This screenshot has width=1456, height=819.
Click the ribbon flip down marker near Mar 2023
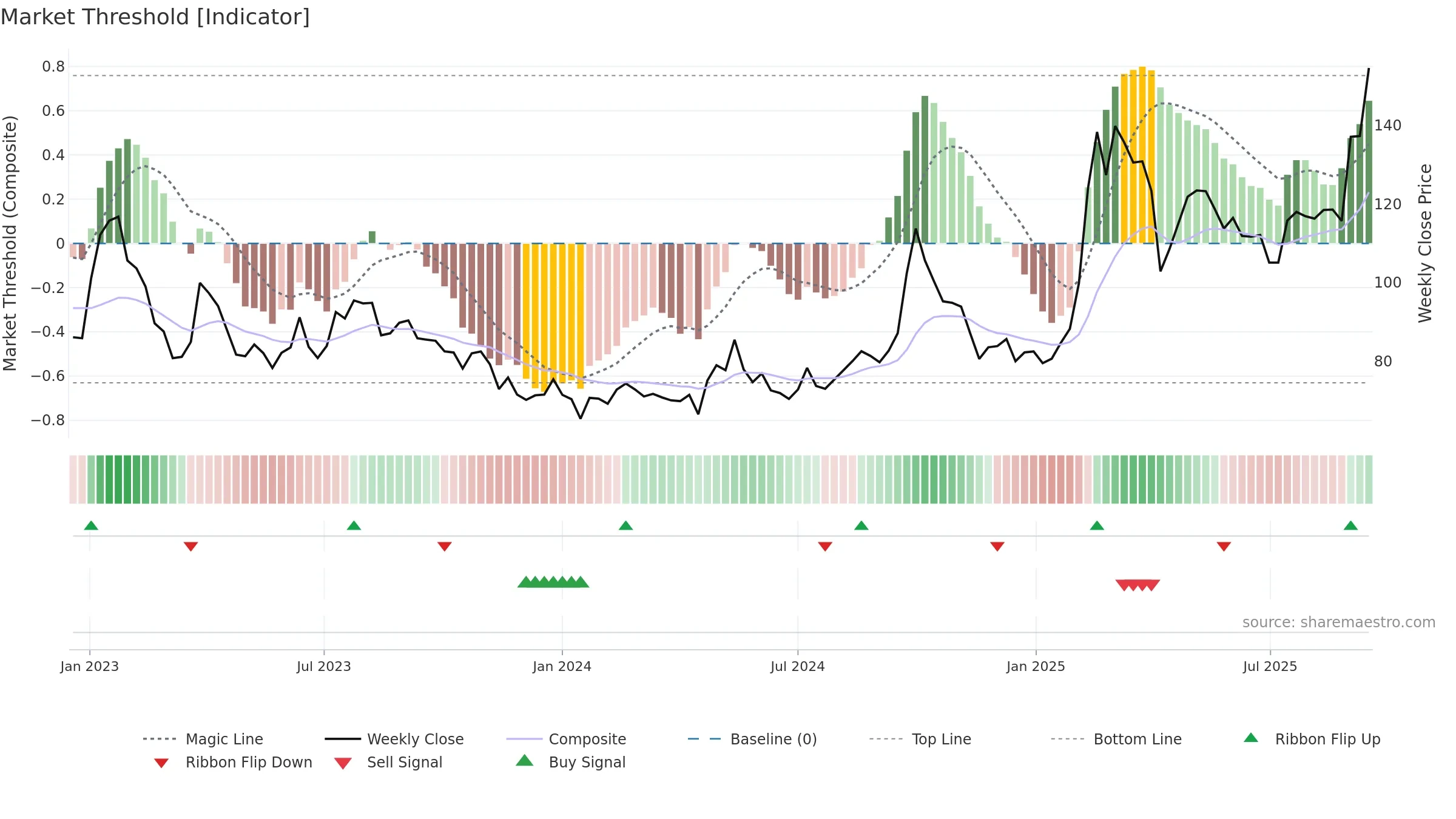[191, 547]
